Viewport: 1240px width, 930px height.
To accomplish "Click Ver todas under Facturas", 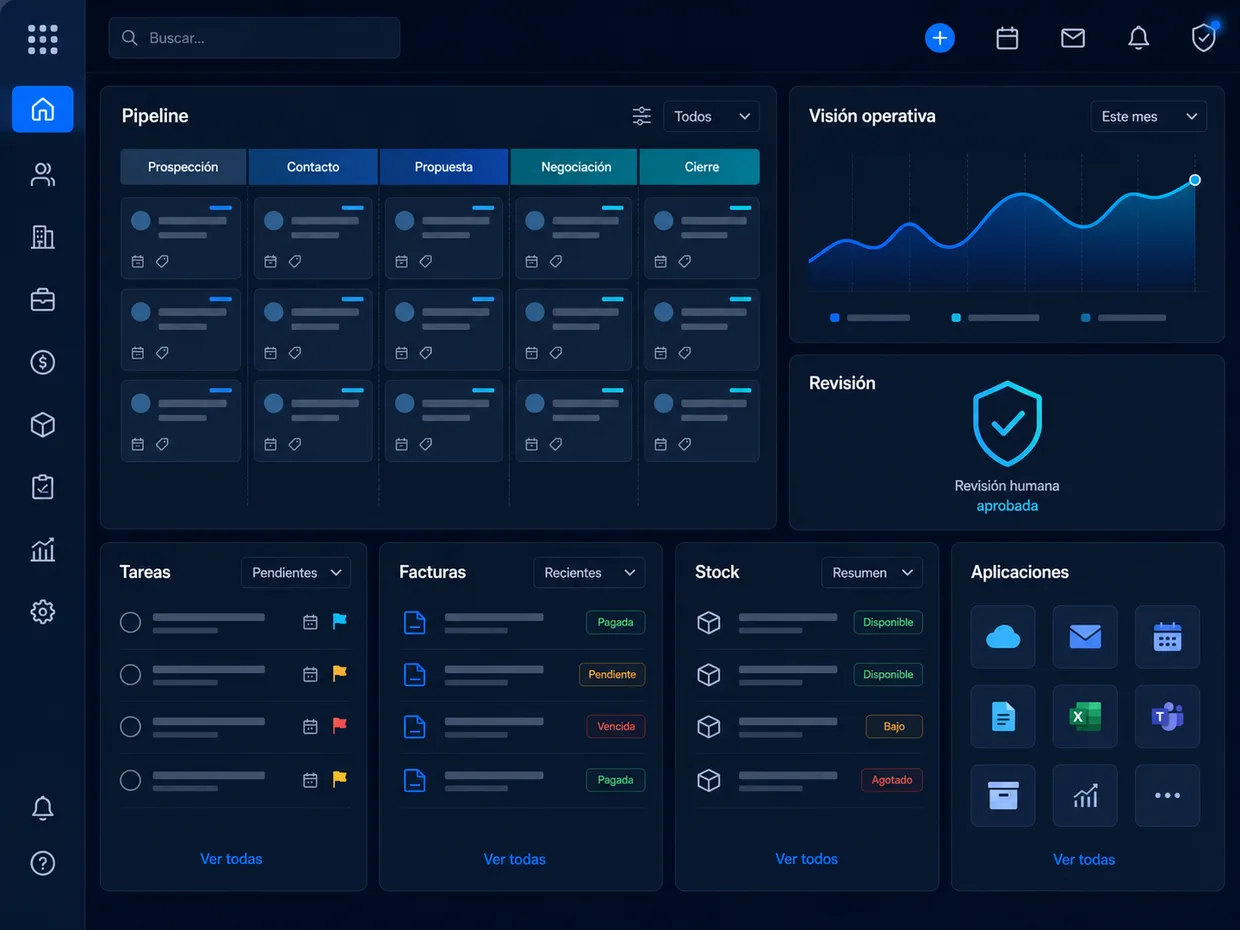I will (515, 859).
